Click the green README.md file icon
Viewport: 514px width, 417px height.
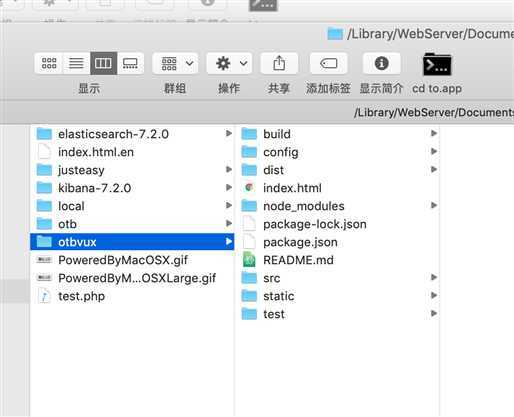point(249,260)
